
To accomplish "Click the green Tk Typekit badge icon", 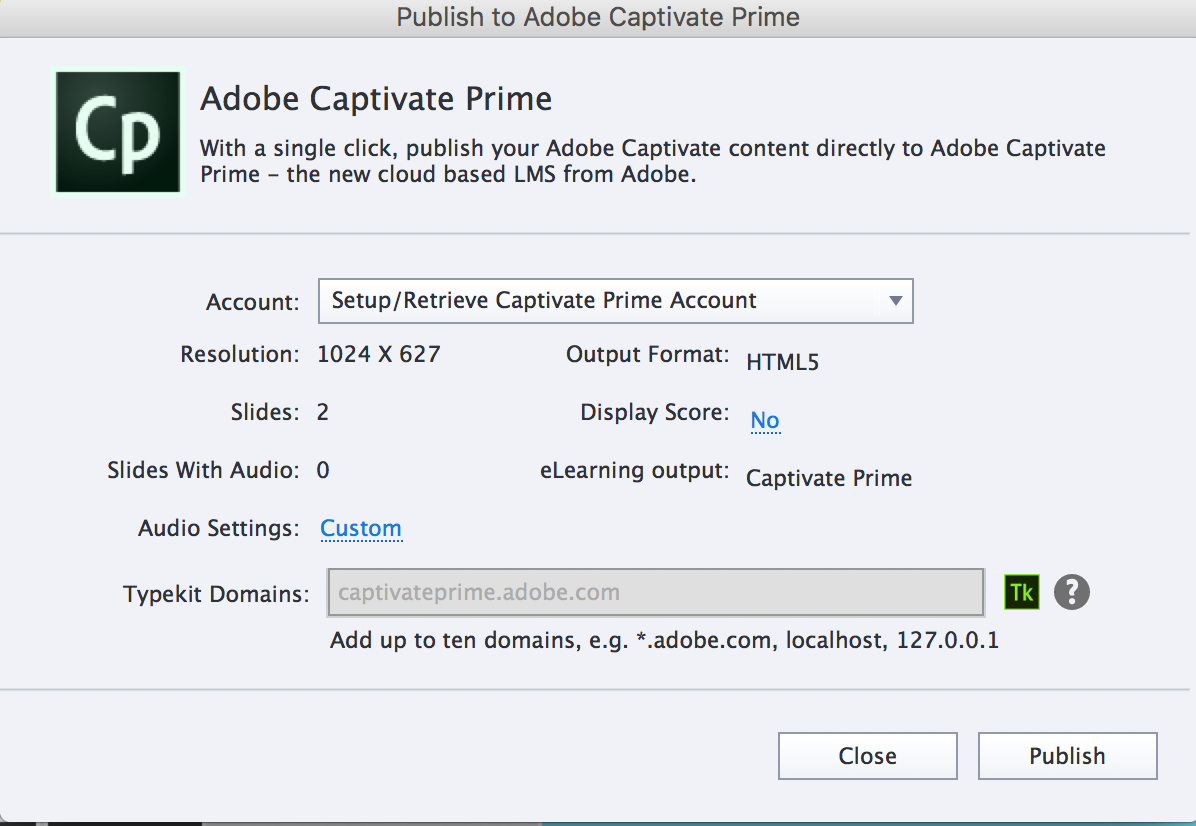I will click(x=1021, y=592).
